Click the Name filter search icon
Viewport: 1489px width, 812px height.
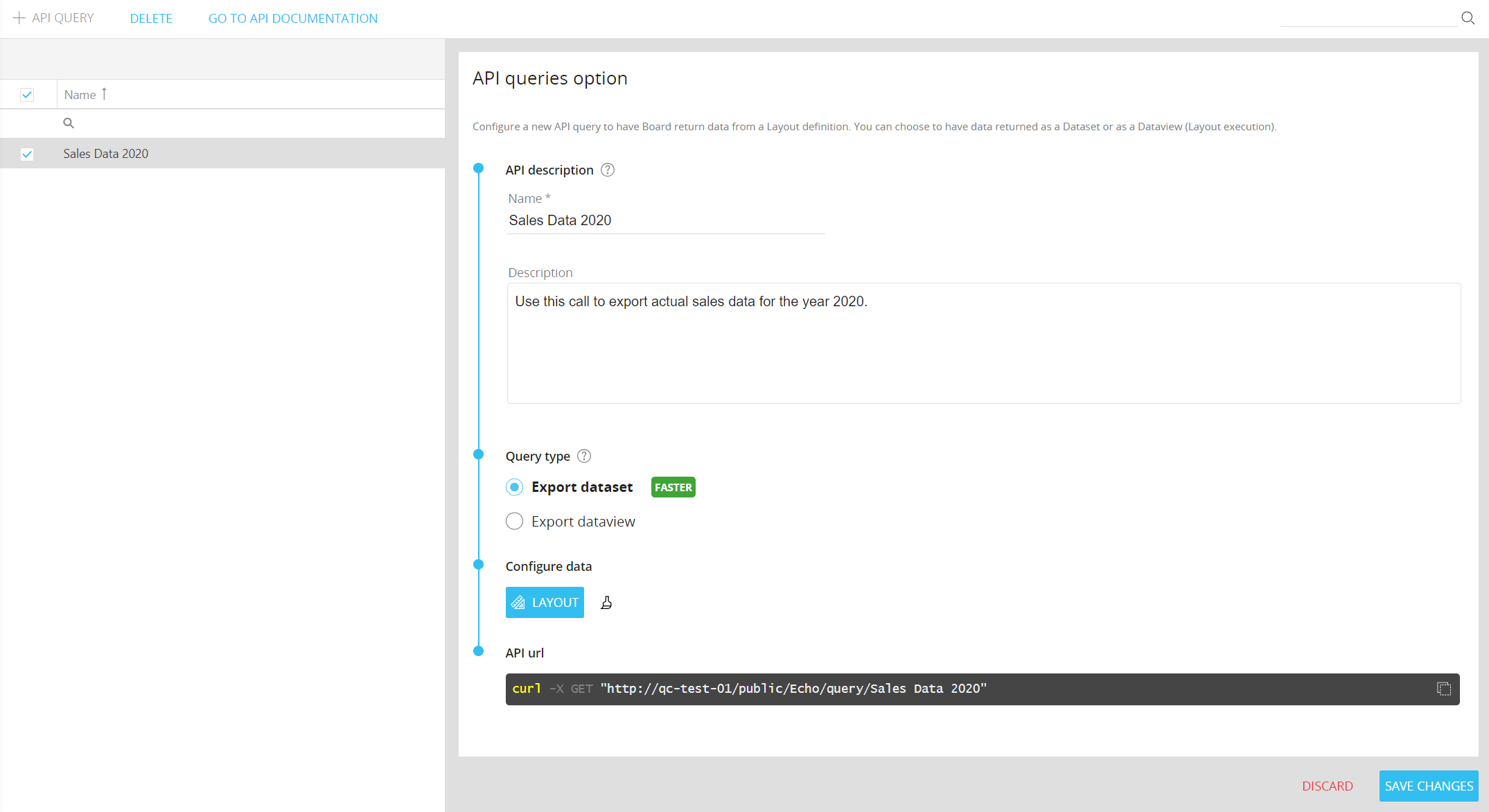click(x=69, y=123)
